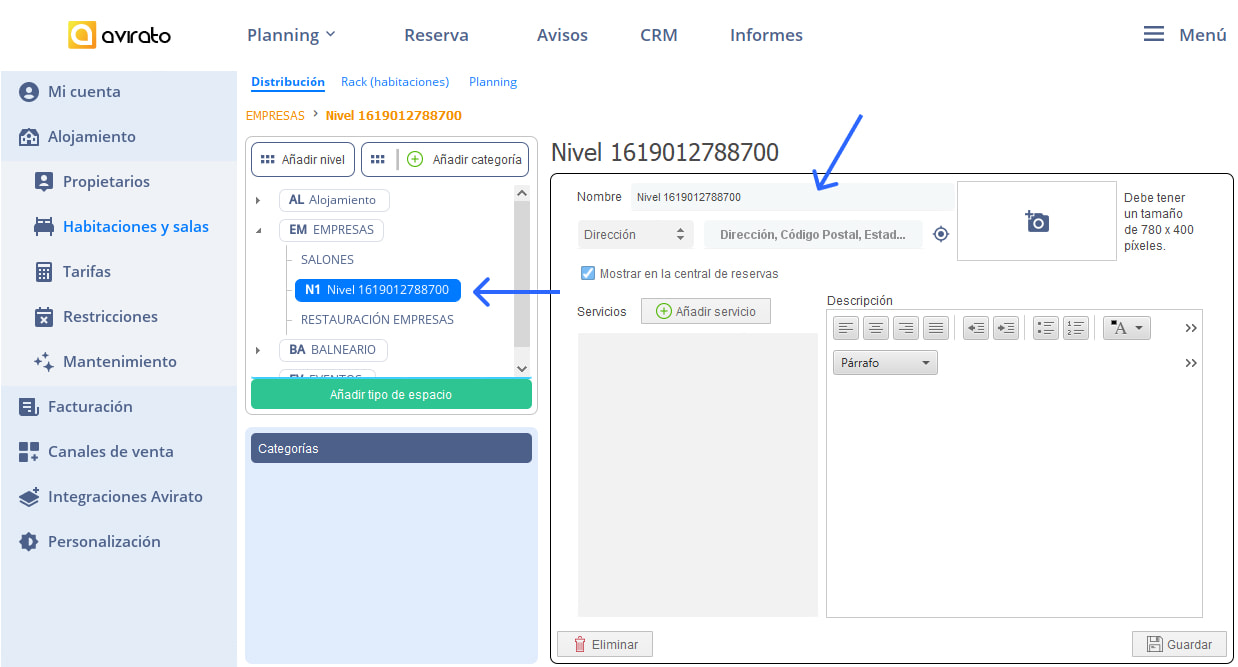Increase indent in the description editor
Viewport: 1238px width, 667px height.
click(x=1006, y=328)
